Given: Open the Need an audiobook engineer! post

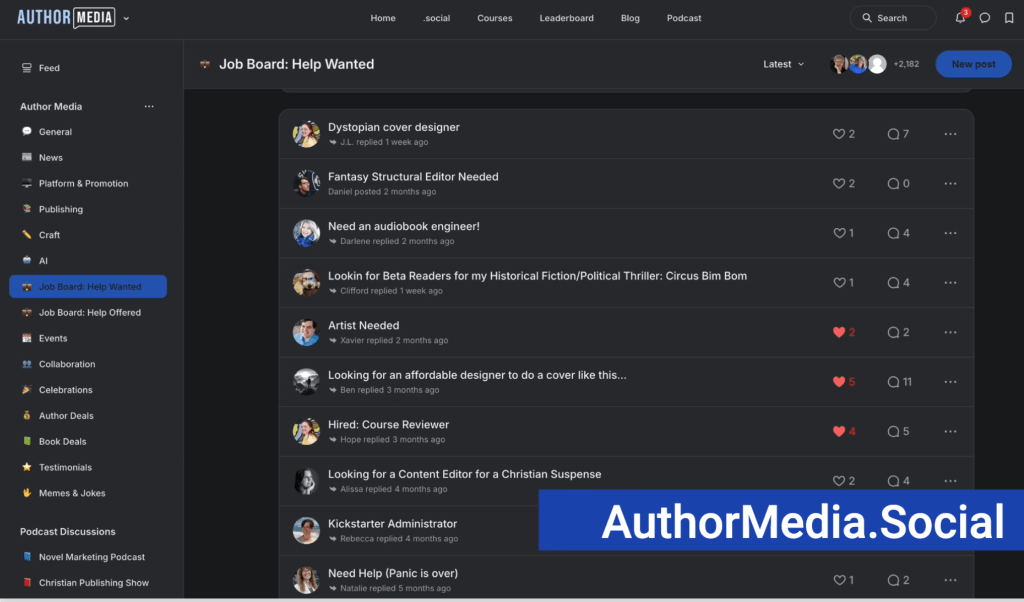Looking at the screenshot, I should (403, 226).
